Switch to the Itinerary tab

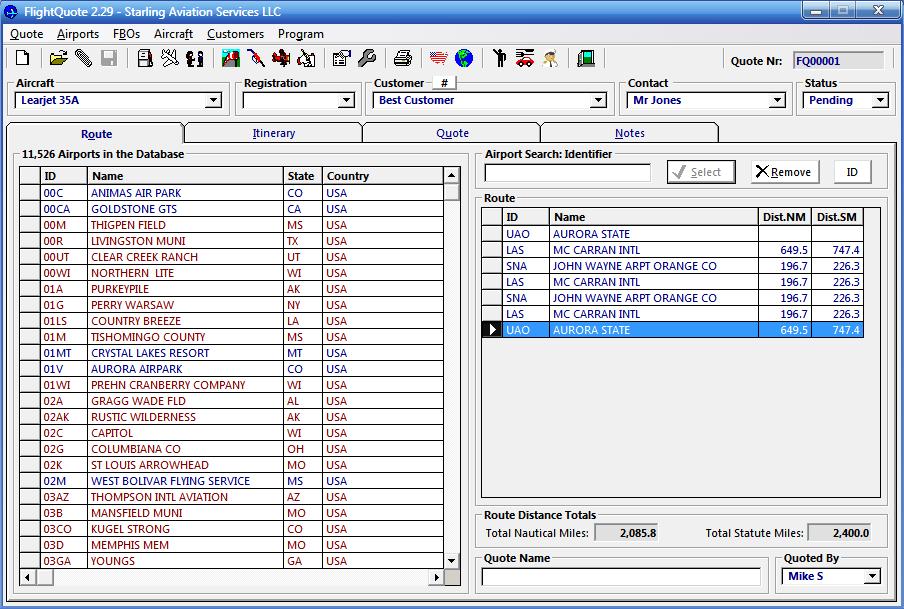coord(273,133)
